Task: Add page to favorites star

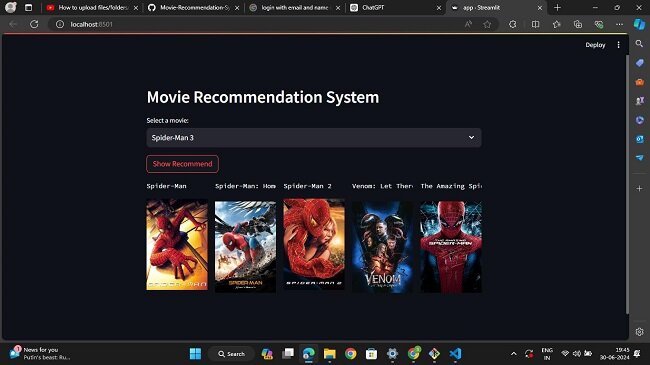Action: coord(487,24)
